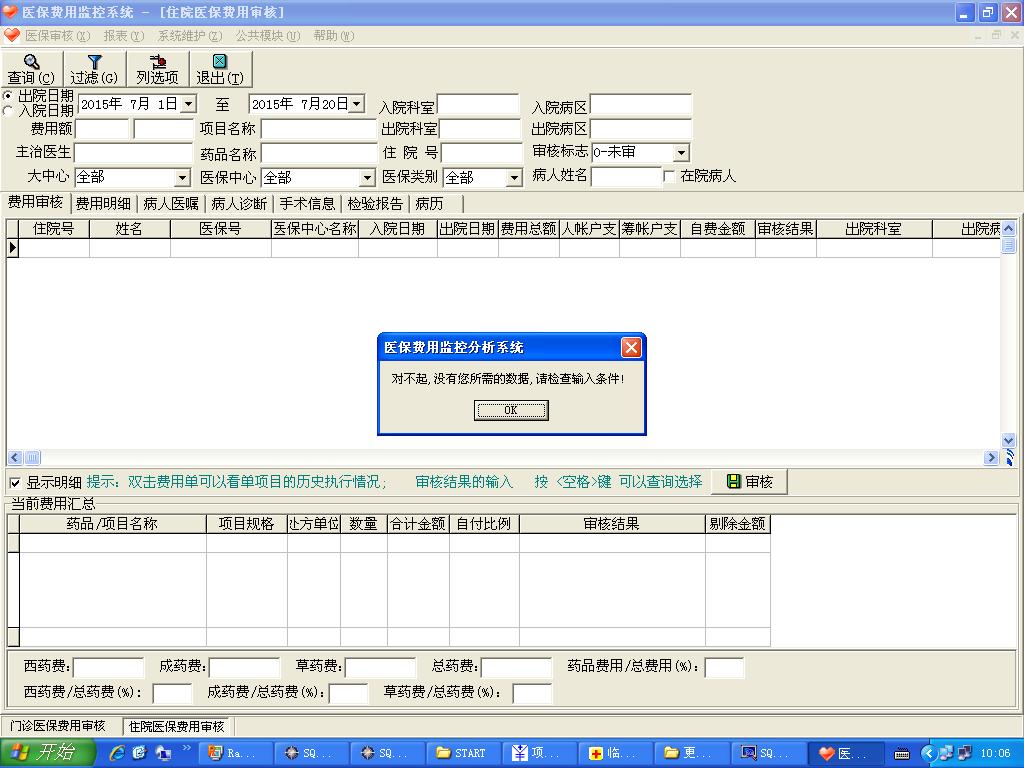Switch to the 手术信息 tab
This screenshot has width=1024, height=768.
point(307,204)
